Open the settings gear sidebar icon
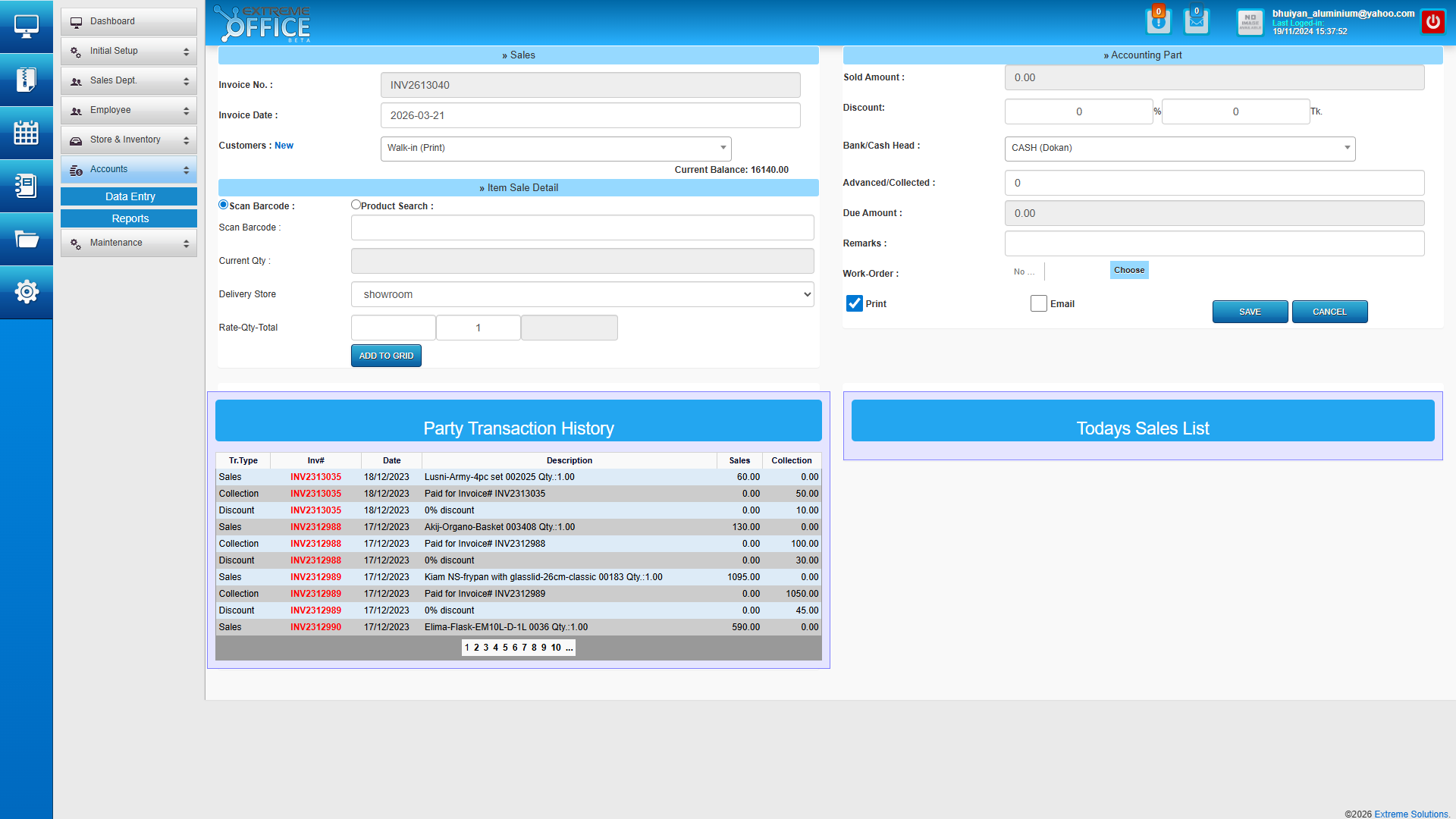The image size is (1456, 819). pos(26,291)
